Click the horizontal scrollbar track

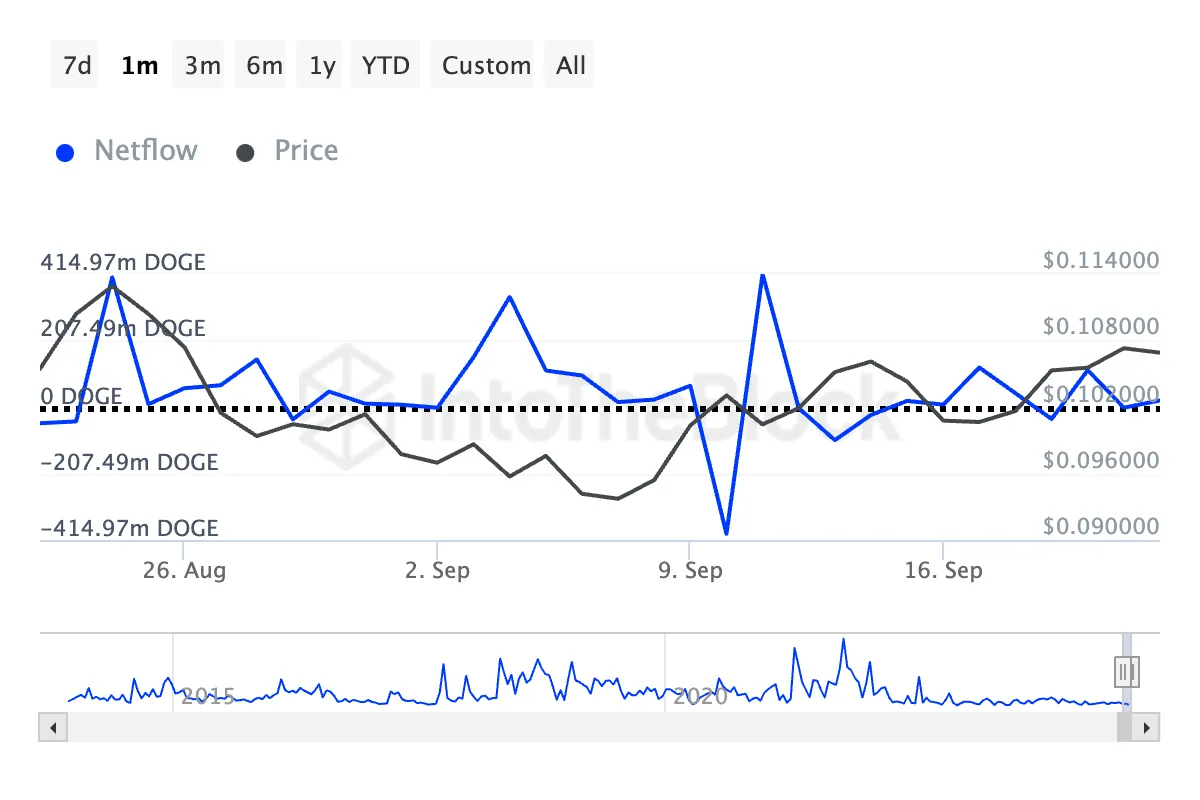coord(580,727)
